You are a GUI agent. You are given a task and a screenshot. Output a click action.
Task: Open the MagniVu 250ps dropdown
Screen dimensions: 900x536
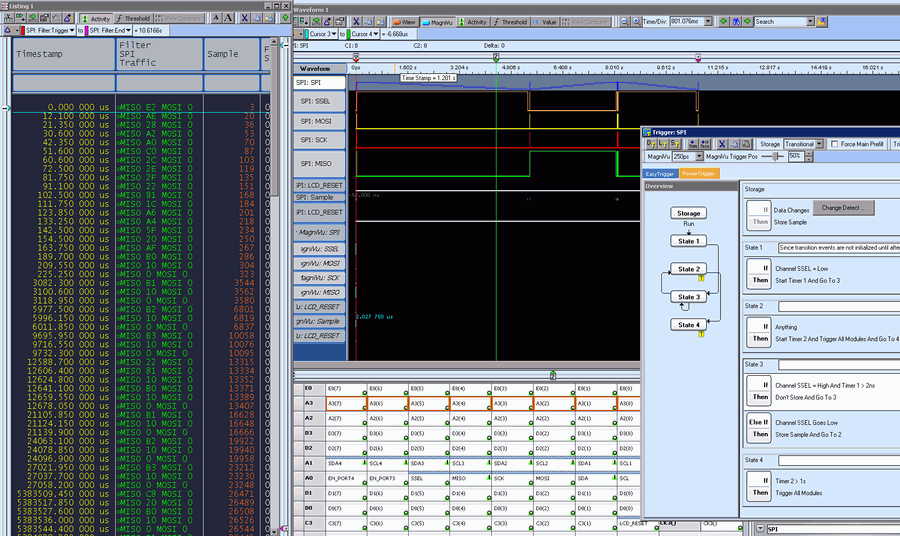point(699,157)
